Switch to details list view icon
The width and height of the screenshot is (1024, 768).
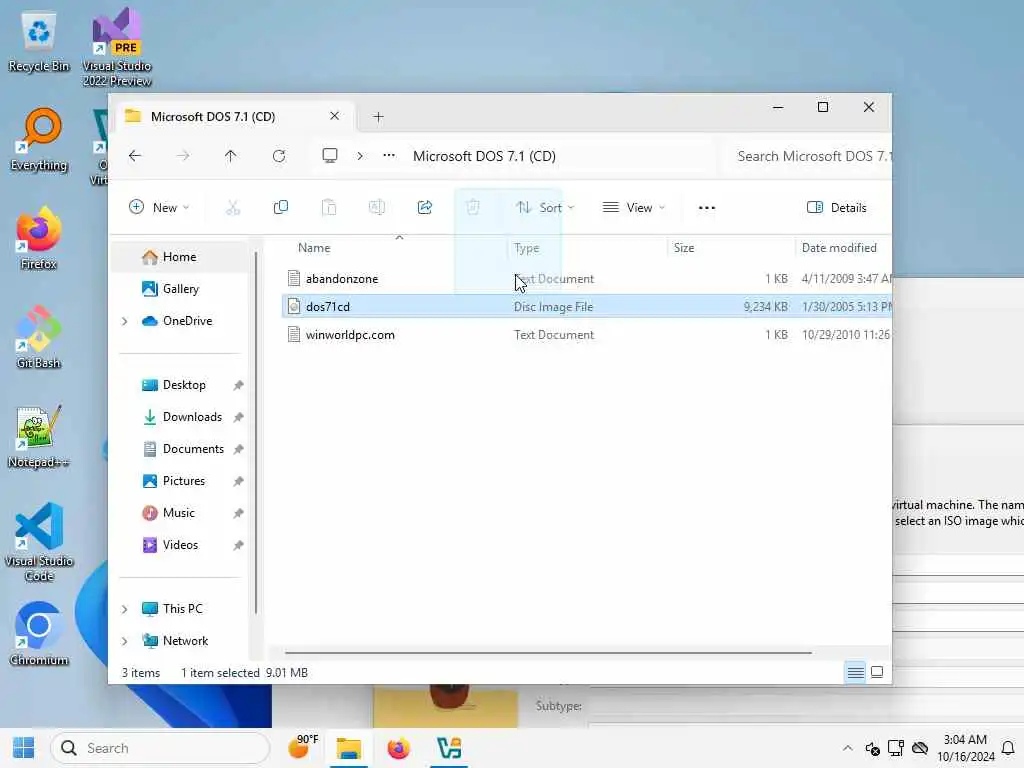click(856, 672)
